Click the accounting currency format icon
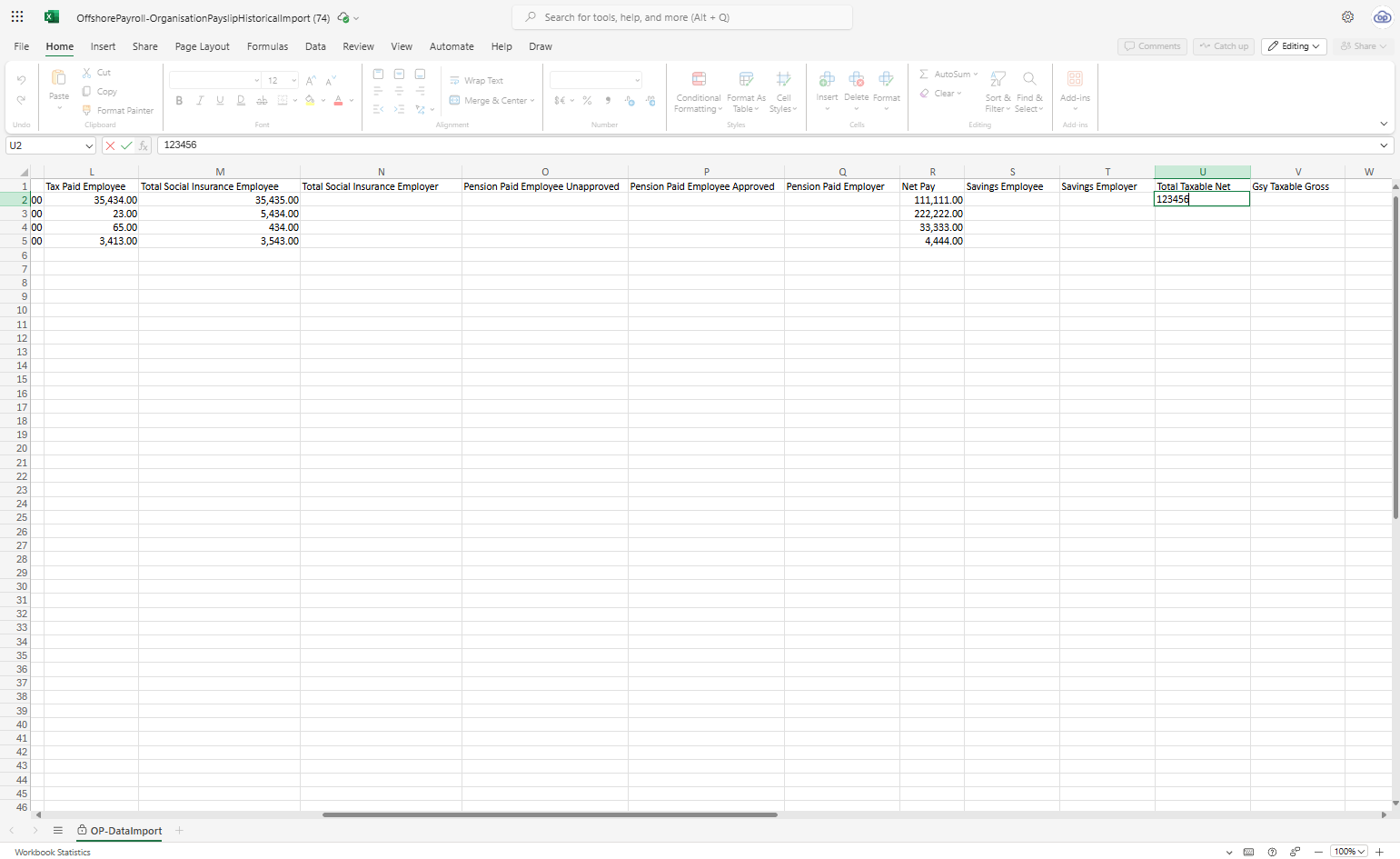 (560, 100)
